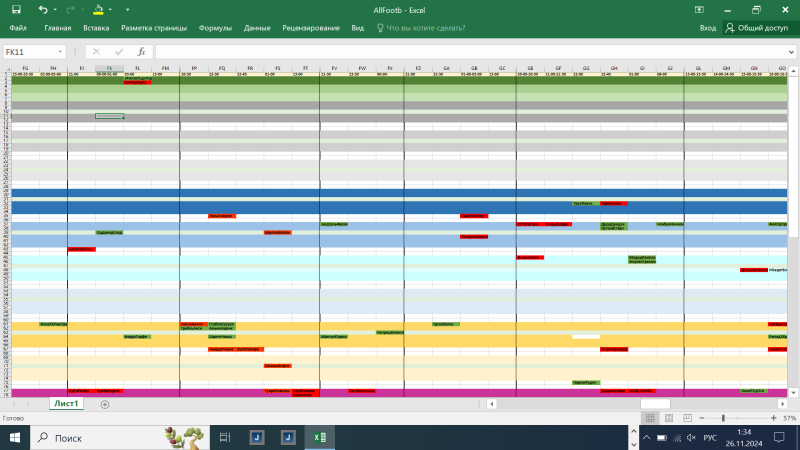Click the zoom slider handle

(x=723, y=417)
